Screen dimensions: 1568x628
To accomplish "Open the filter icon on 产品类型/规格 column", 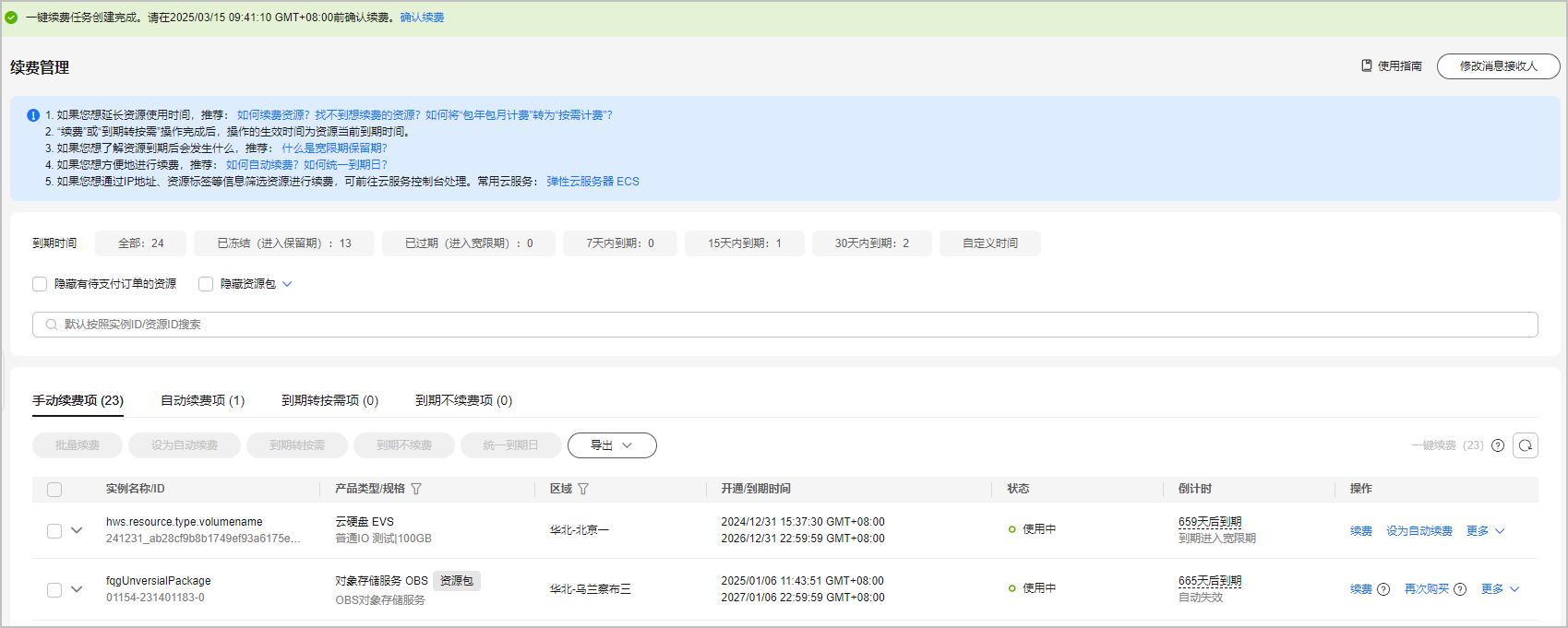I will pos(416,489).
